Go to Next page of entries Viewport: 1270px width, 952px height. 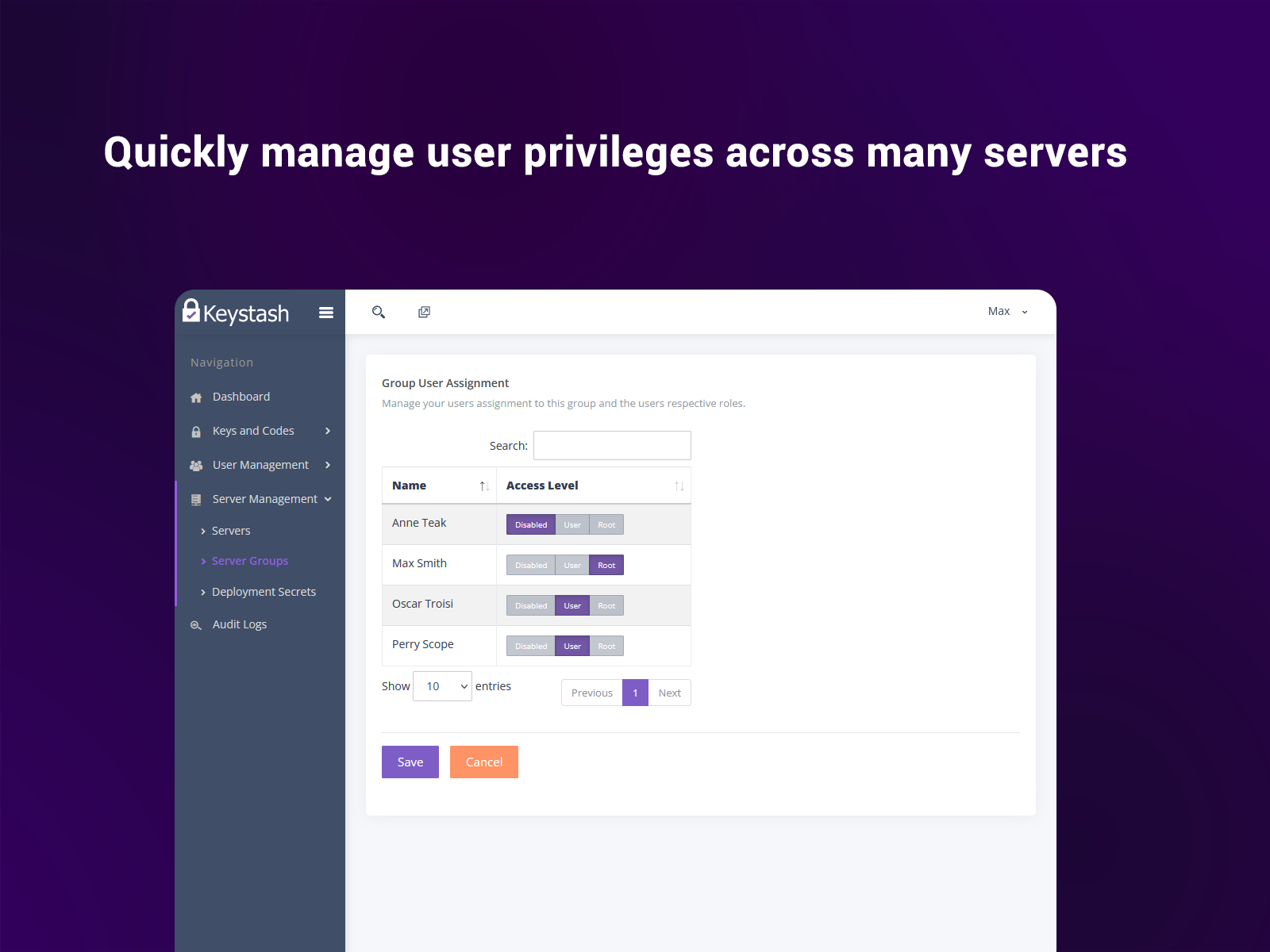[669, 693]
